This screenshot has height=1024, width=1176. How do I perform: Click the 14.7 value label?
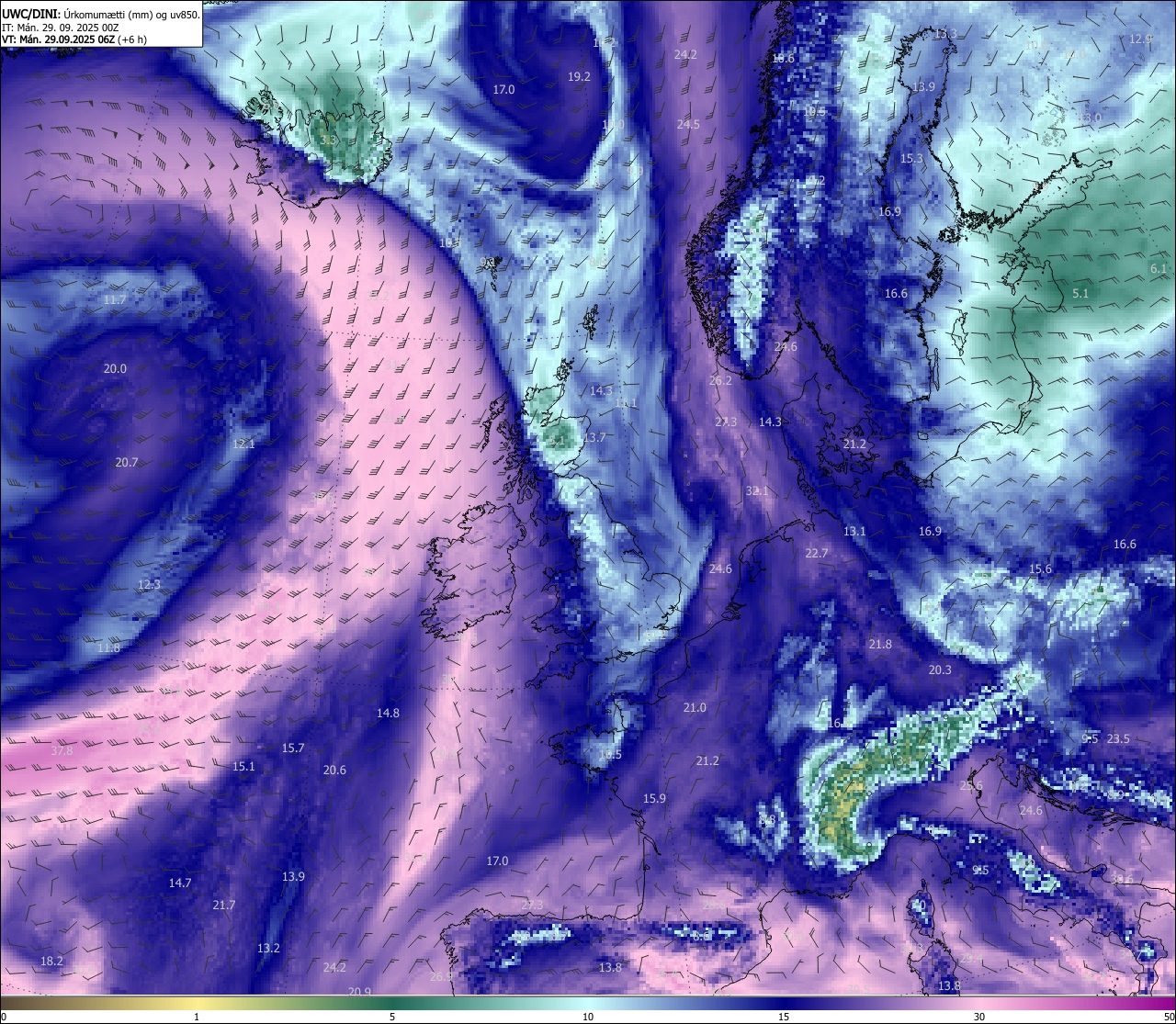[180, 883]
